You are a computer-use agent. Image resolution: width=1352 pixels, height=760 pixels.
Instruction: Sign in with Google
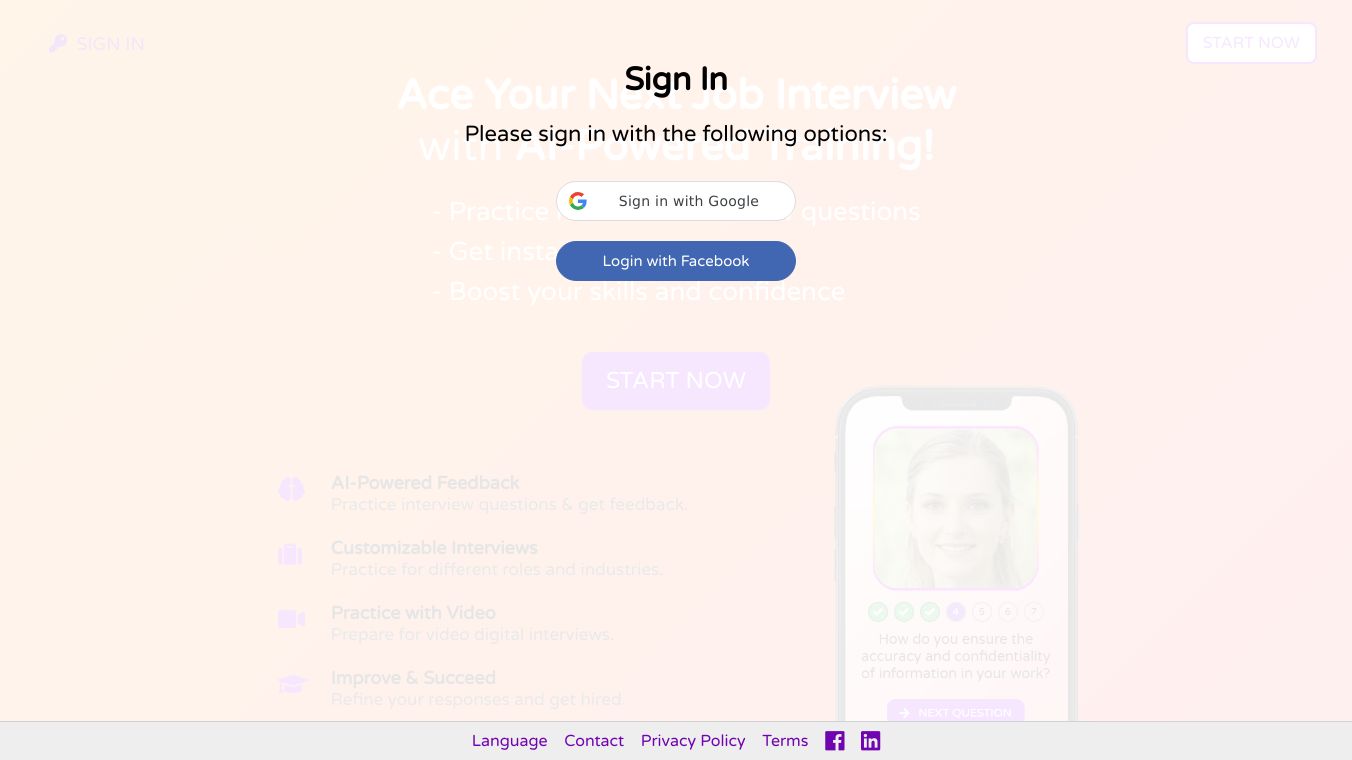click(676, 201)
